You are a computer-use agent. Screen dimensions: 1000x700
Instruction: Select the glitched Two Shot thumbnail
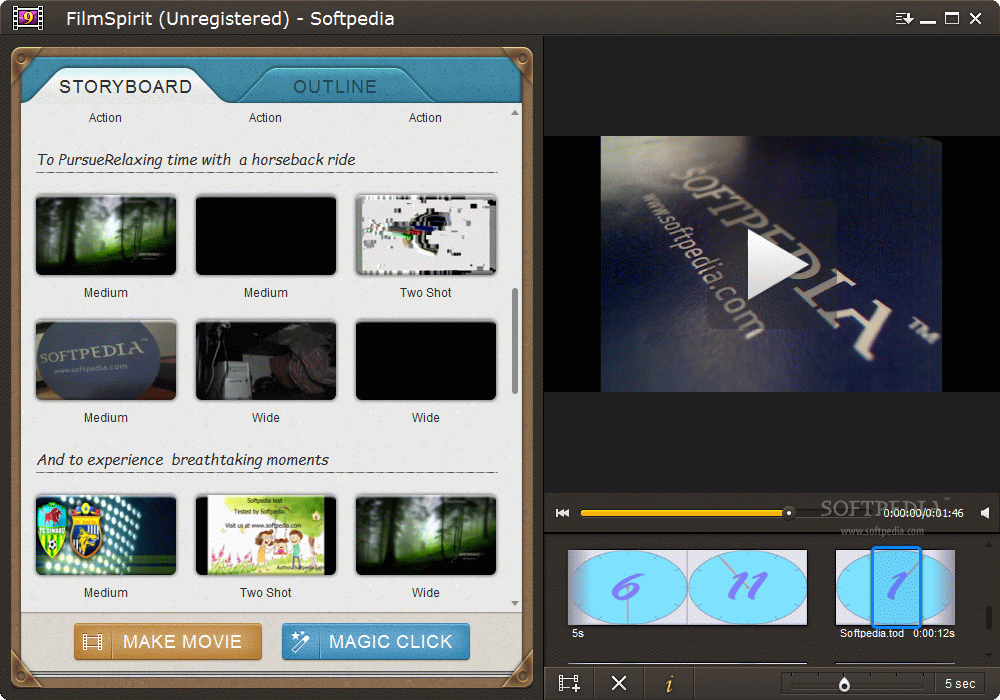426,235
